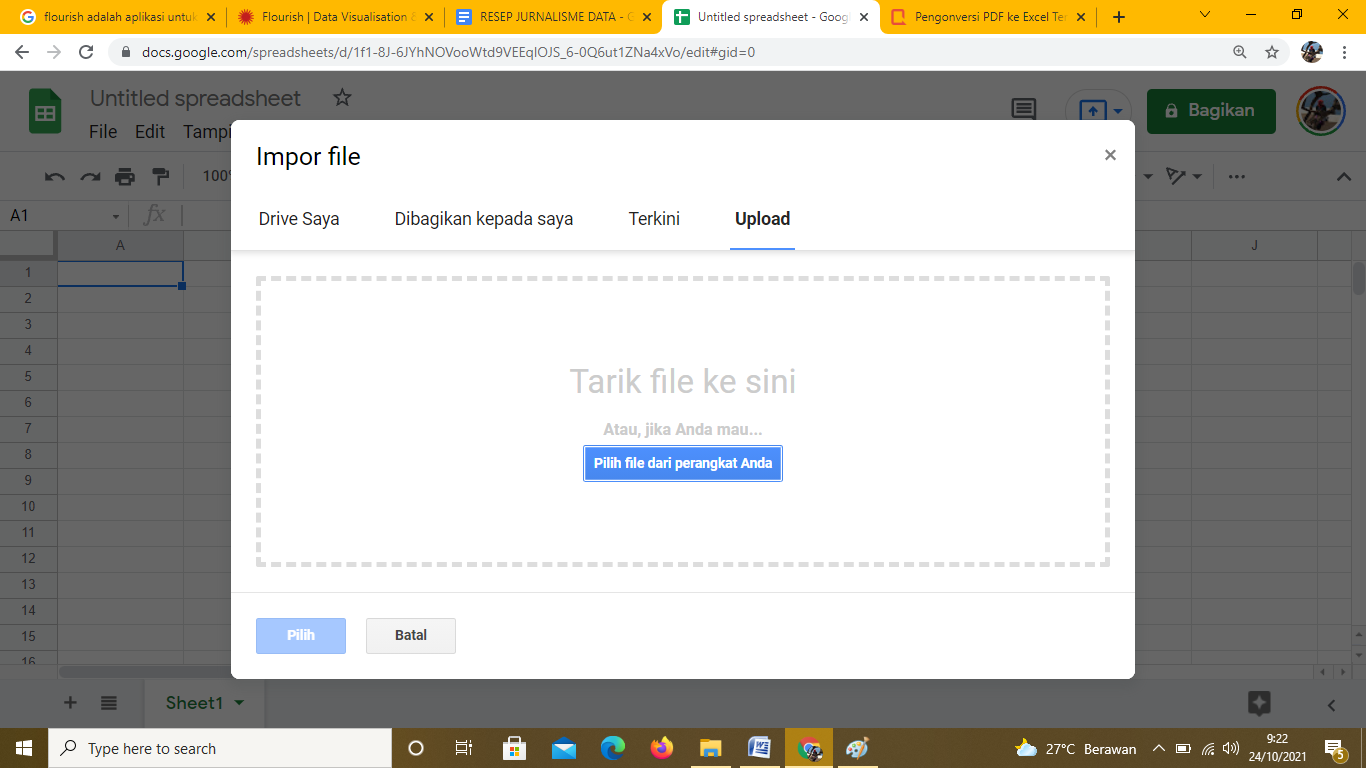1366x768 pixels.
Task: Expand the Sheet1 tab dropdown arrow
Action: 239,703
